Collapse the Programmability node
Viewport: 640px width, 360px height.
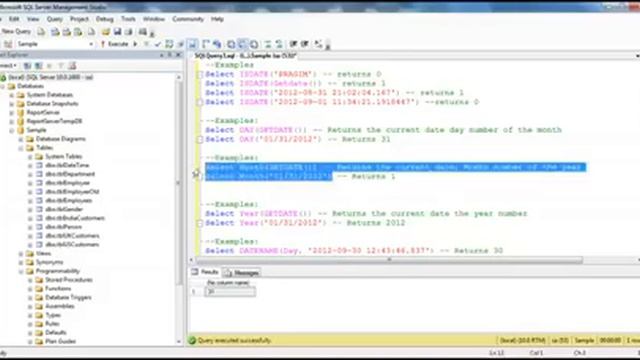pos(21,271)
